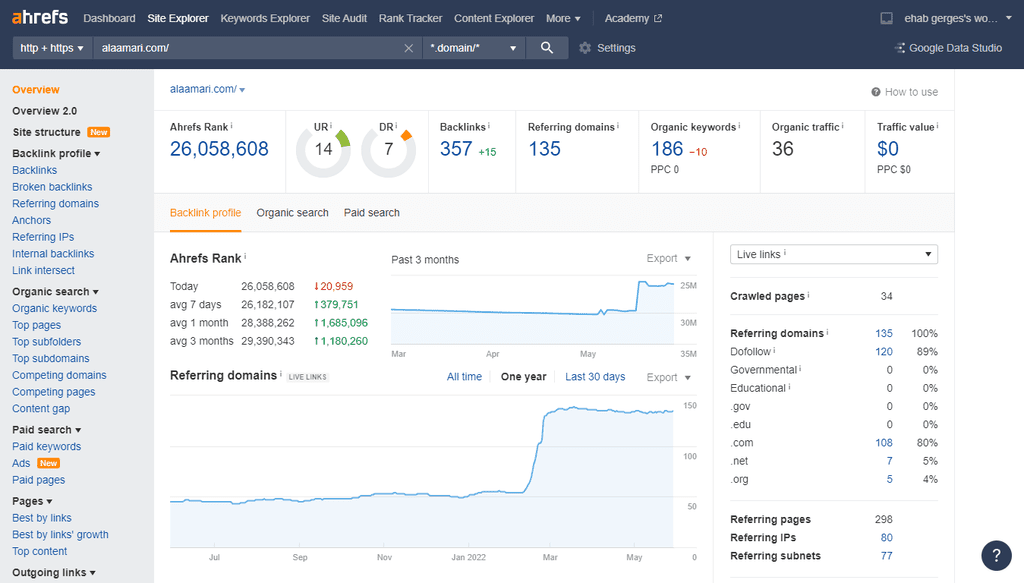Click the How to use help icon
1024x583 pixels.
click(876, 92)
